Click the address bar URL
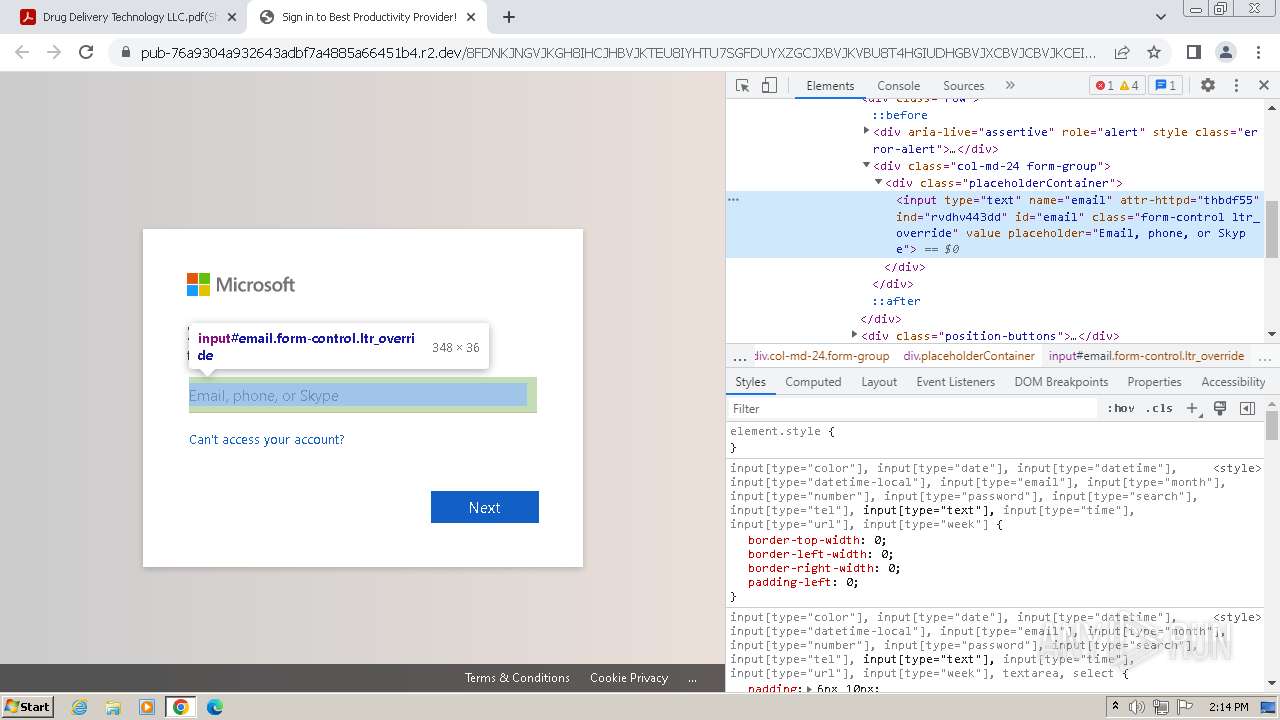The image size is (1280, 720). [x=617, y=53]
